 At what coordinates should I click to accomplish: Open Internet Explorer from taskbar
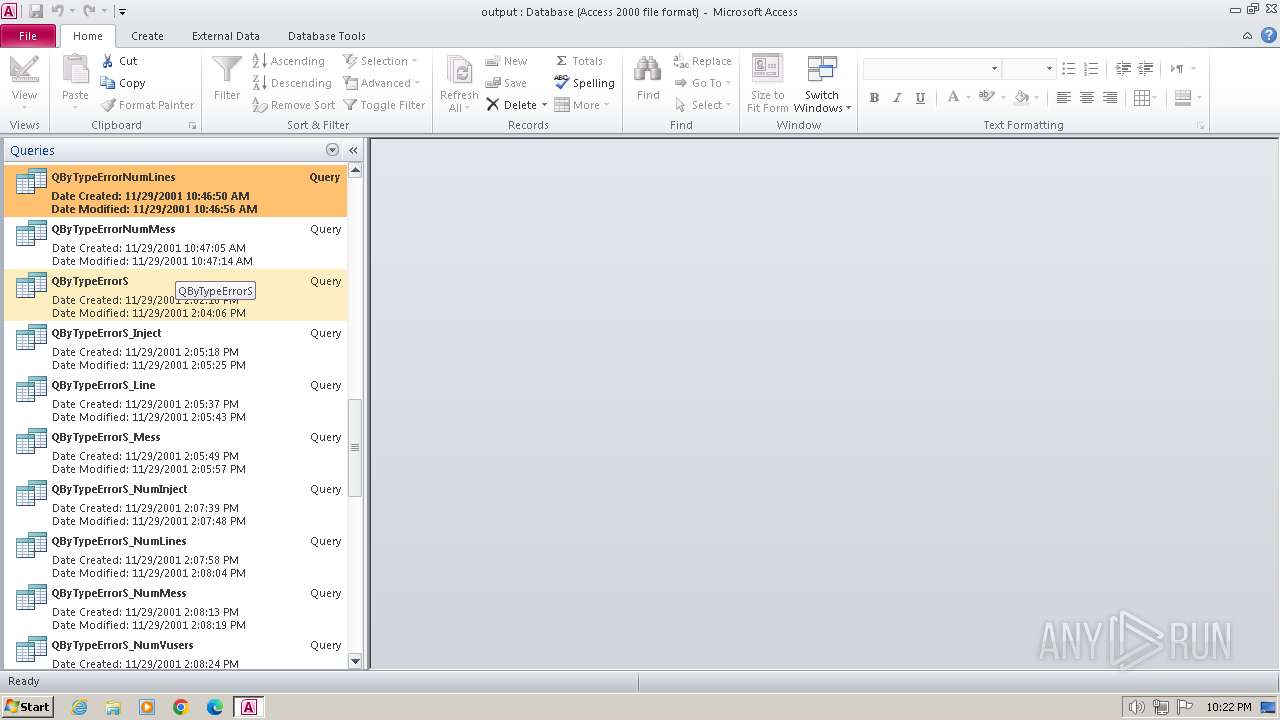79,707
